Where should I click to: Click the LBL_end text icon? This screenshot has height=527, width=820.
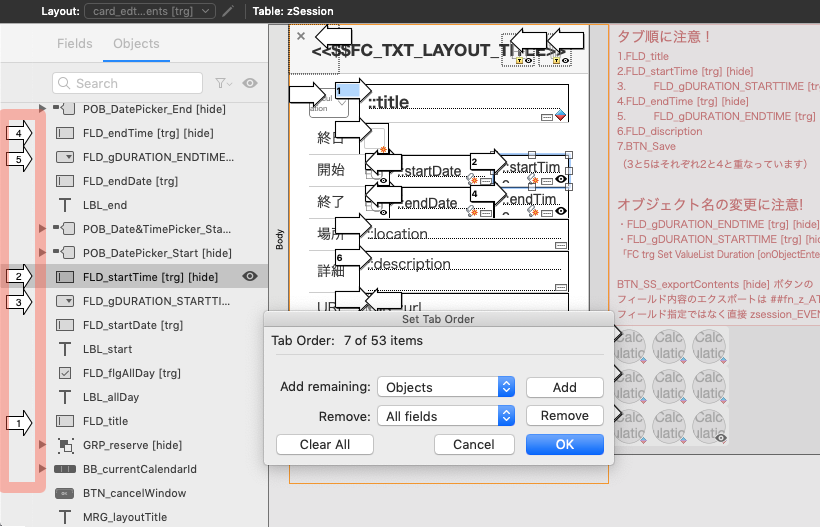coord(65,205)
